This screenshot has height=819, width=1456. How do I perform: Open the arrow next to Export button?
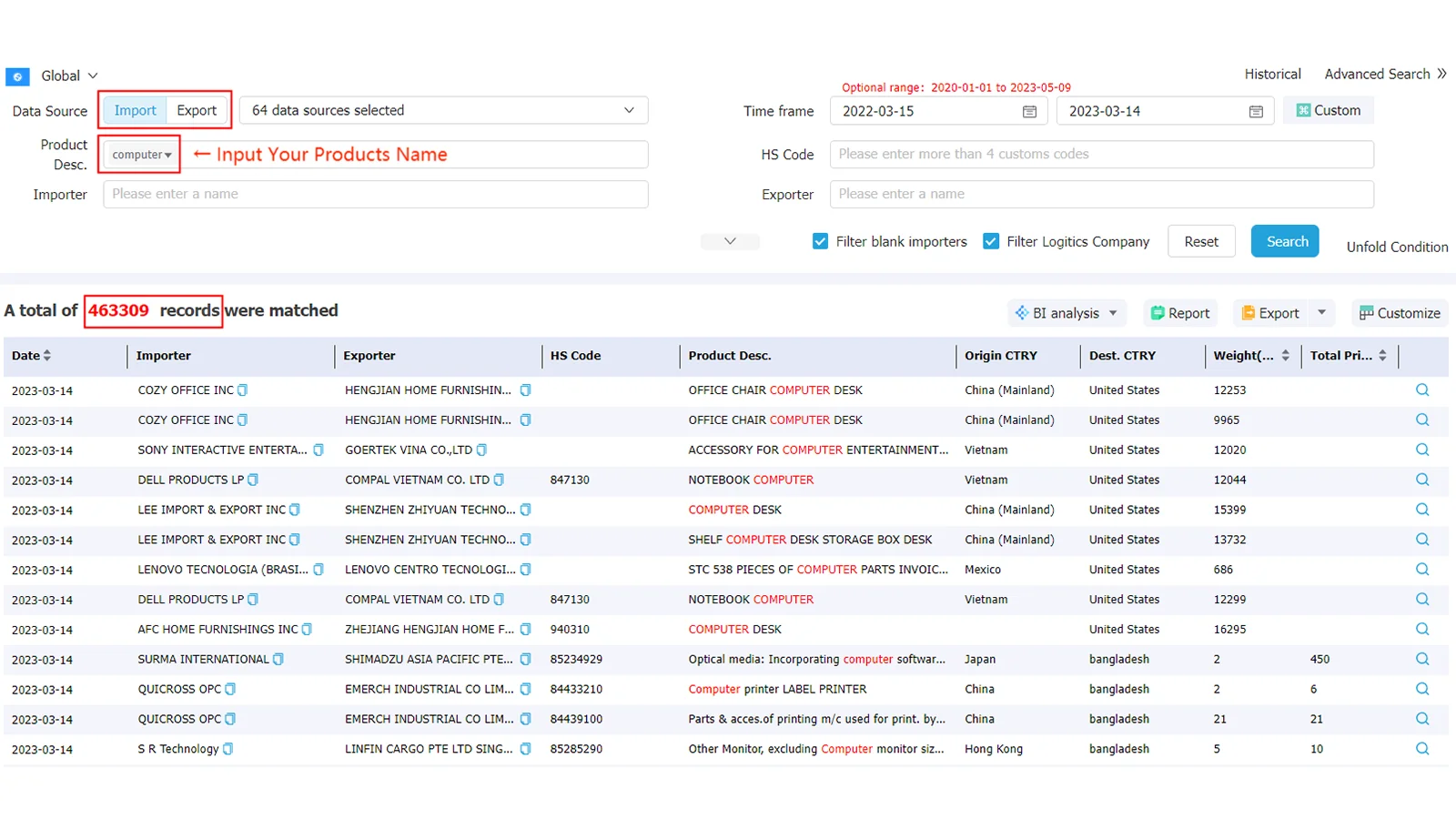click(1321, 313)
